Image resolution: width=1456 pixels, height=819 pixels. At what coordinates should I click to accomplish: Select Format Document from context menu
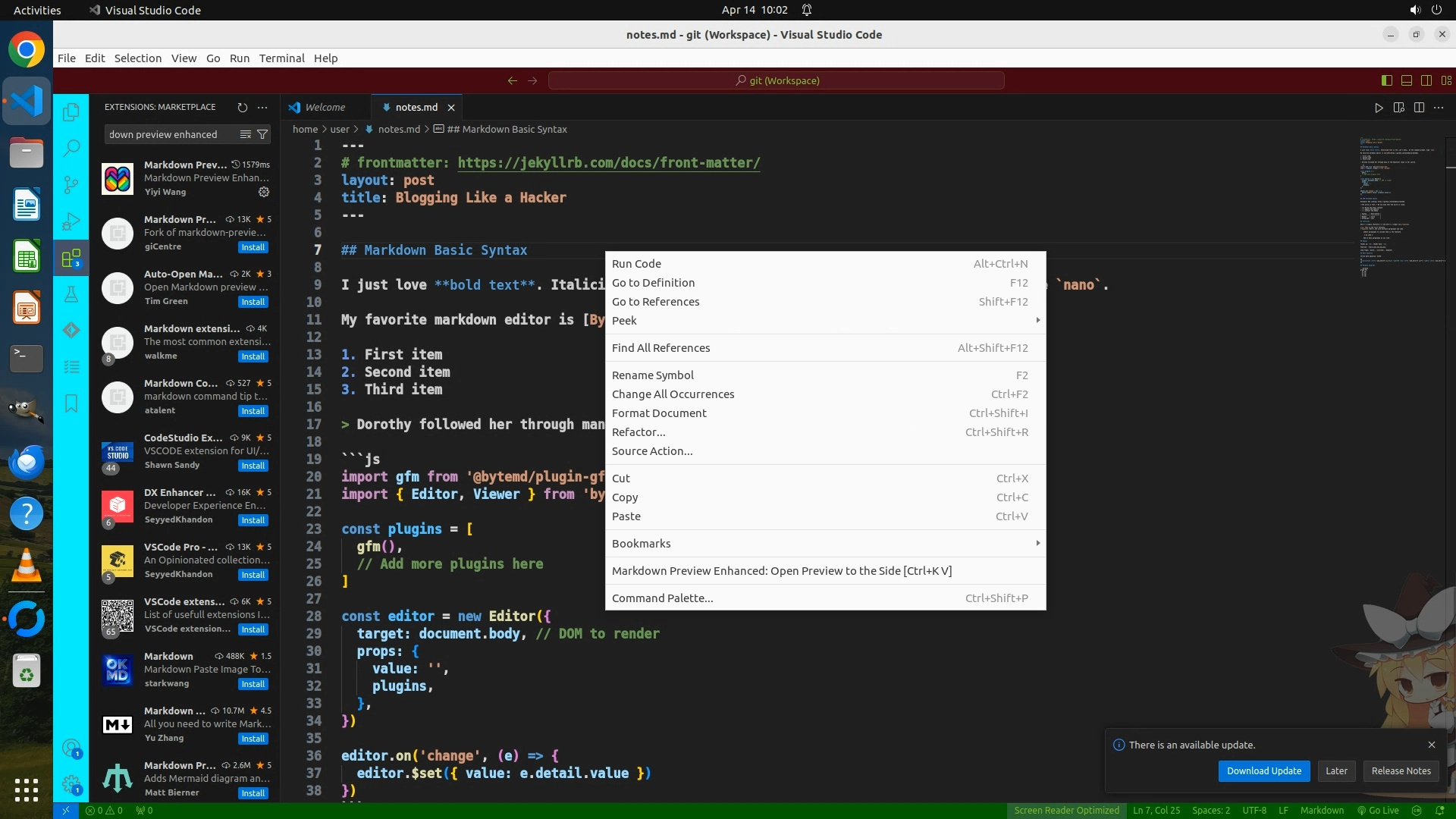pos(659,413)
